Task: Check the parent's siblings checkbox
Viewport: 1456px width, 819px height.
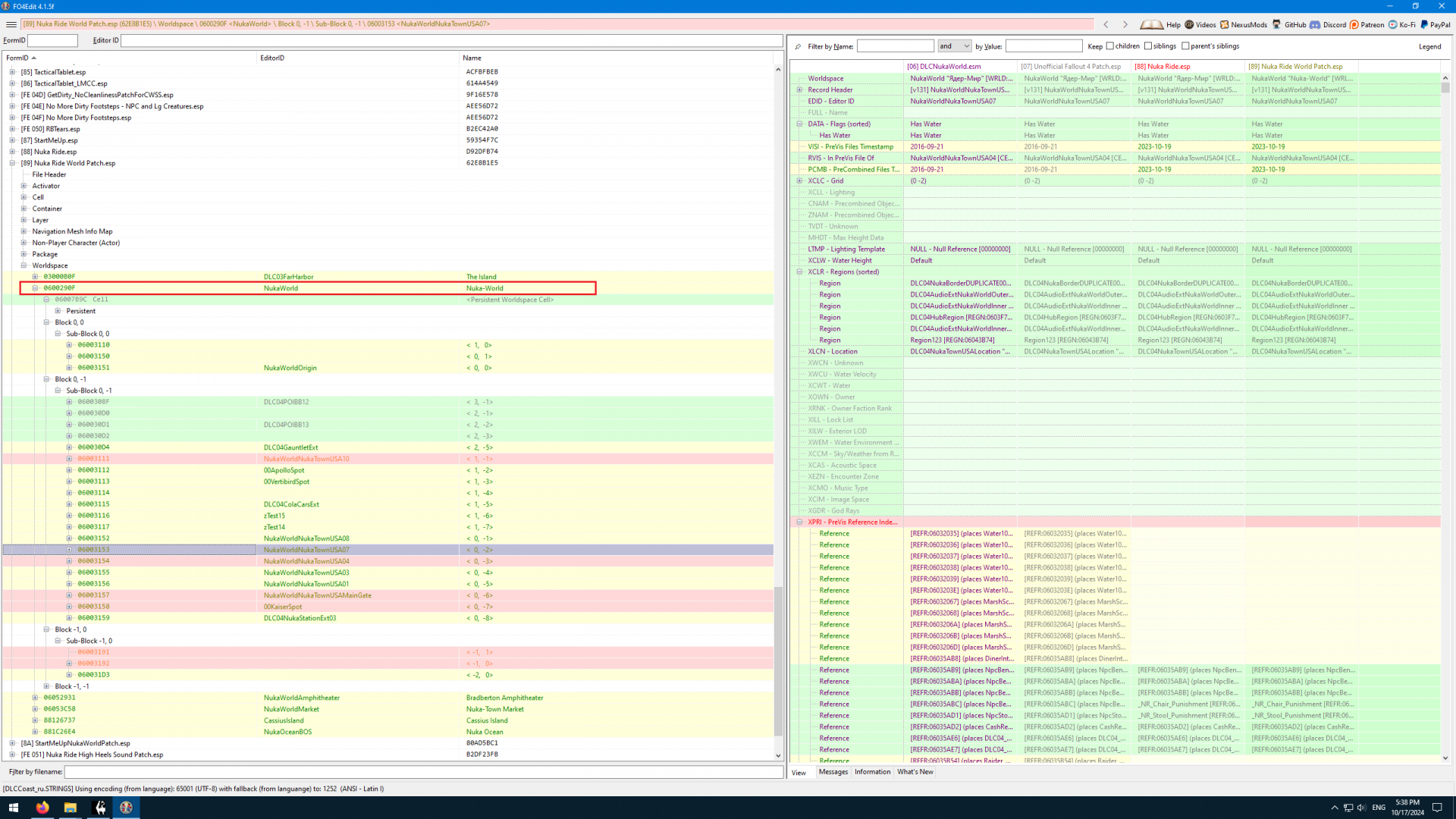Action: click(x=1185, y=46)
